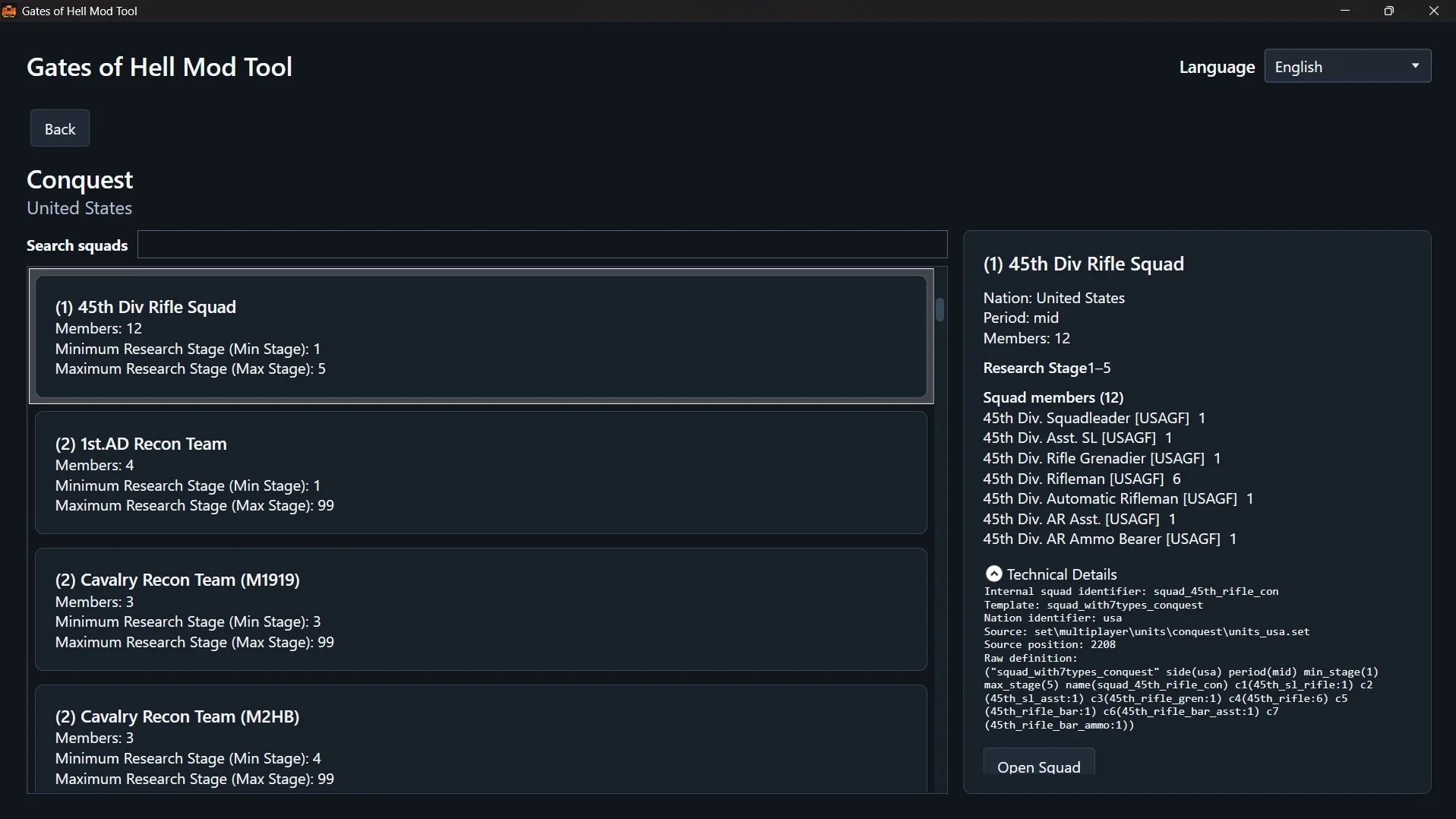1456x819 pixels.
Task: Click the Conquest heading
Action: tap(80, 180)
